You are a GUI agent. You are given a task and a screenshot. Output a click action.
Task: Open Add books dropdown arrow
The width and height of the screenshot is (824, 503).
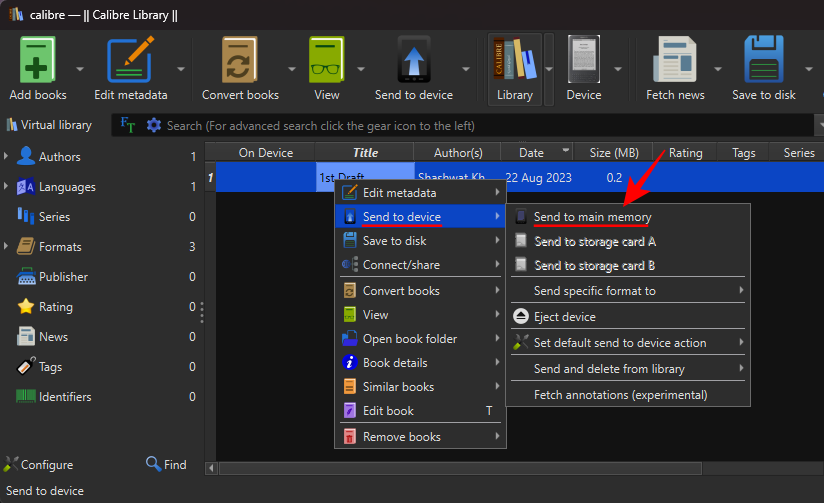click(x=80, y=69)
